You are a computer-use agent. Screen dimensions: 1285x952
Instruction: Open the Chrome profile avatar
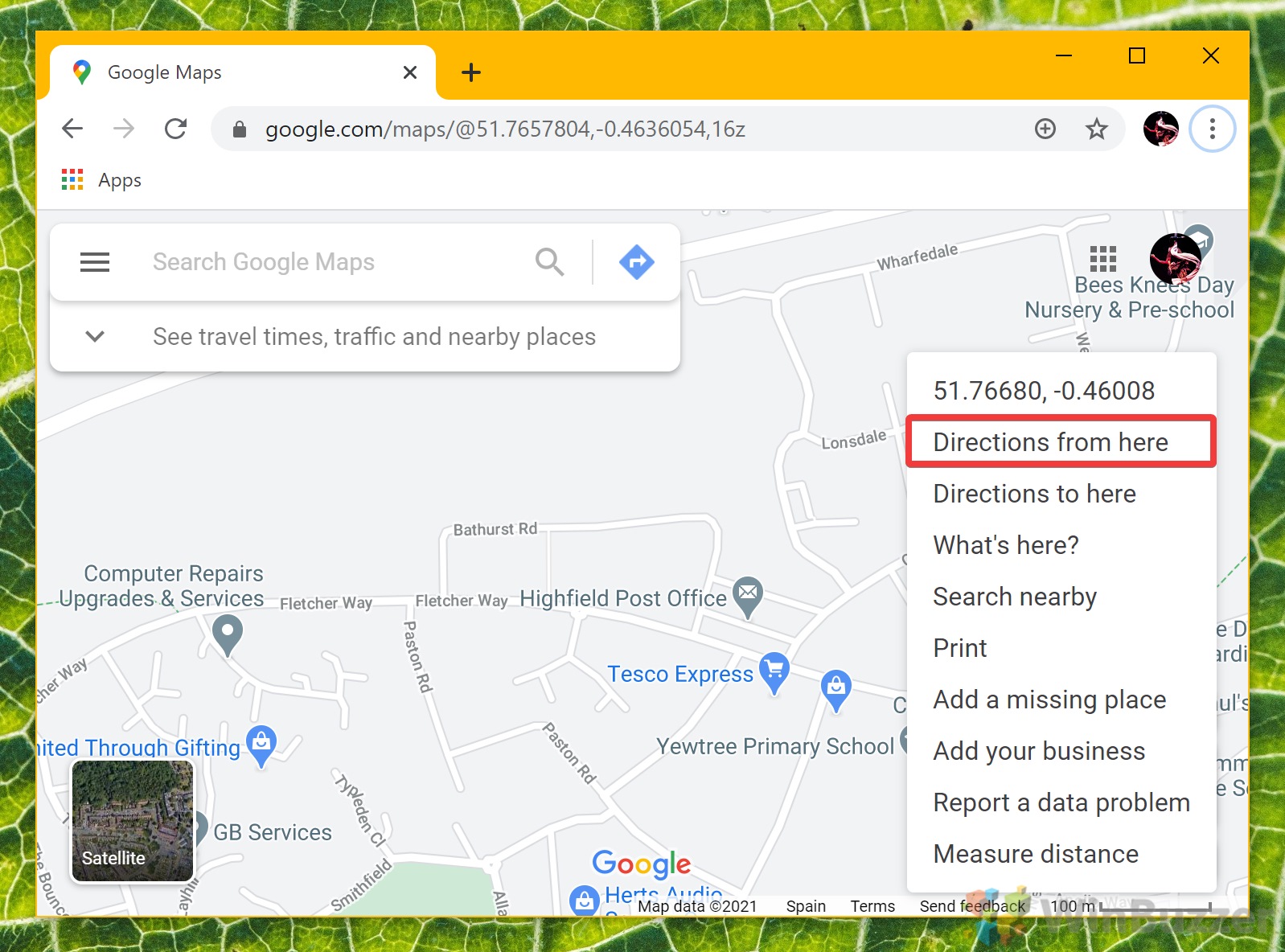(x=1161, y=129)
